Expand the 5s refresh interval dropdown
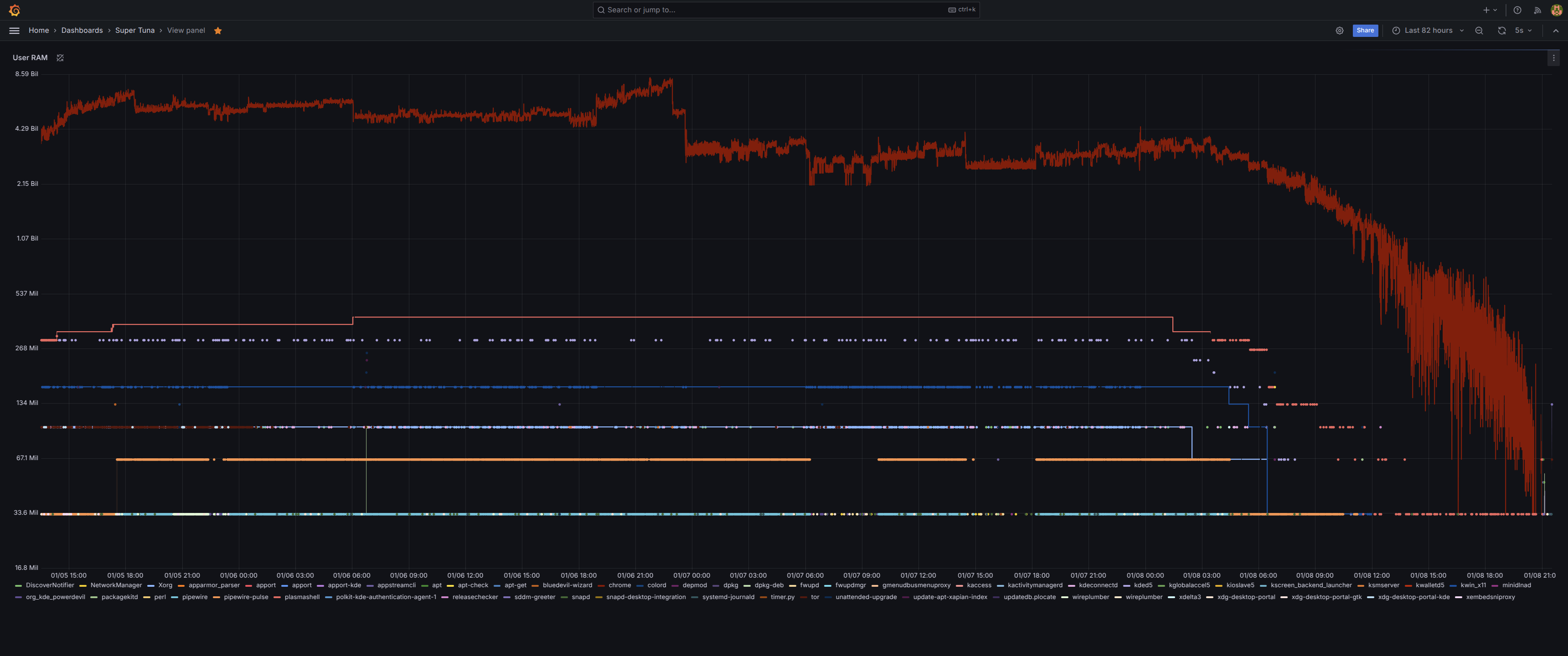Image resolution: width=1568 pixels, height=656 pixels. [1524, 31]
